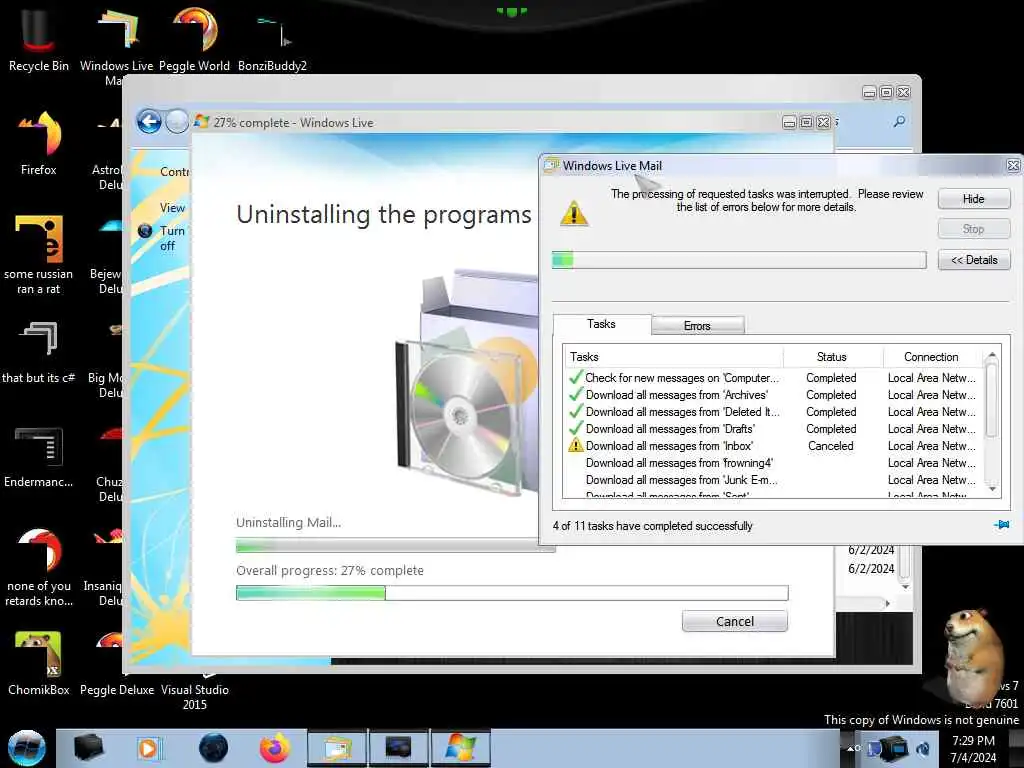This screenshot has width=1024, height=768.
Task: Click the search magnifier in Control Panel window
Action: point(899,121)
